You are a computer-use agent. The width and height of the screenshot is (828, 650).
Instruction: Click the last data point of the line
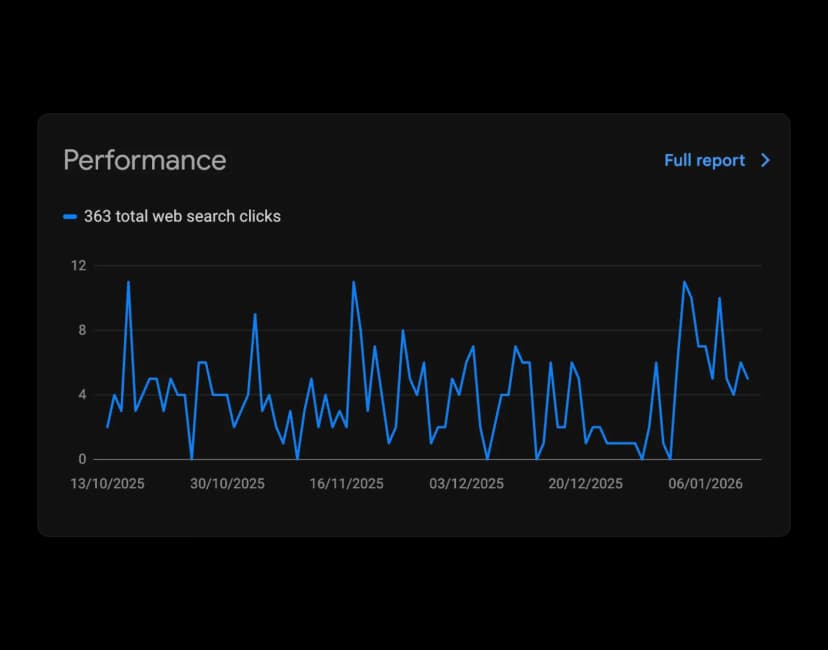747,379
